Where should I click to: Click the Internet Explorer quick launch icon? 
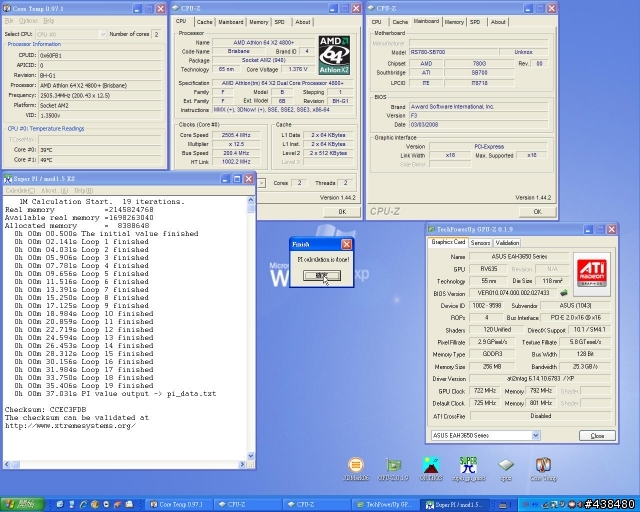[83, 504]
